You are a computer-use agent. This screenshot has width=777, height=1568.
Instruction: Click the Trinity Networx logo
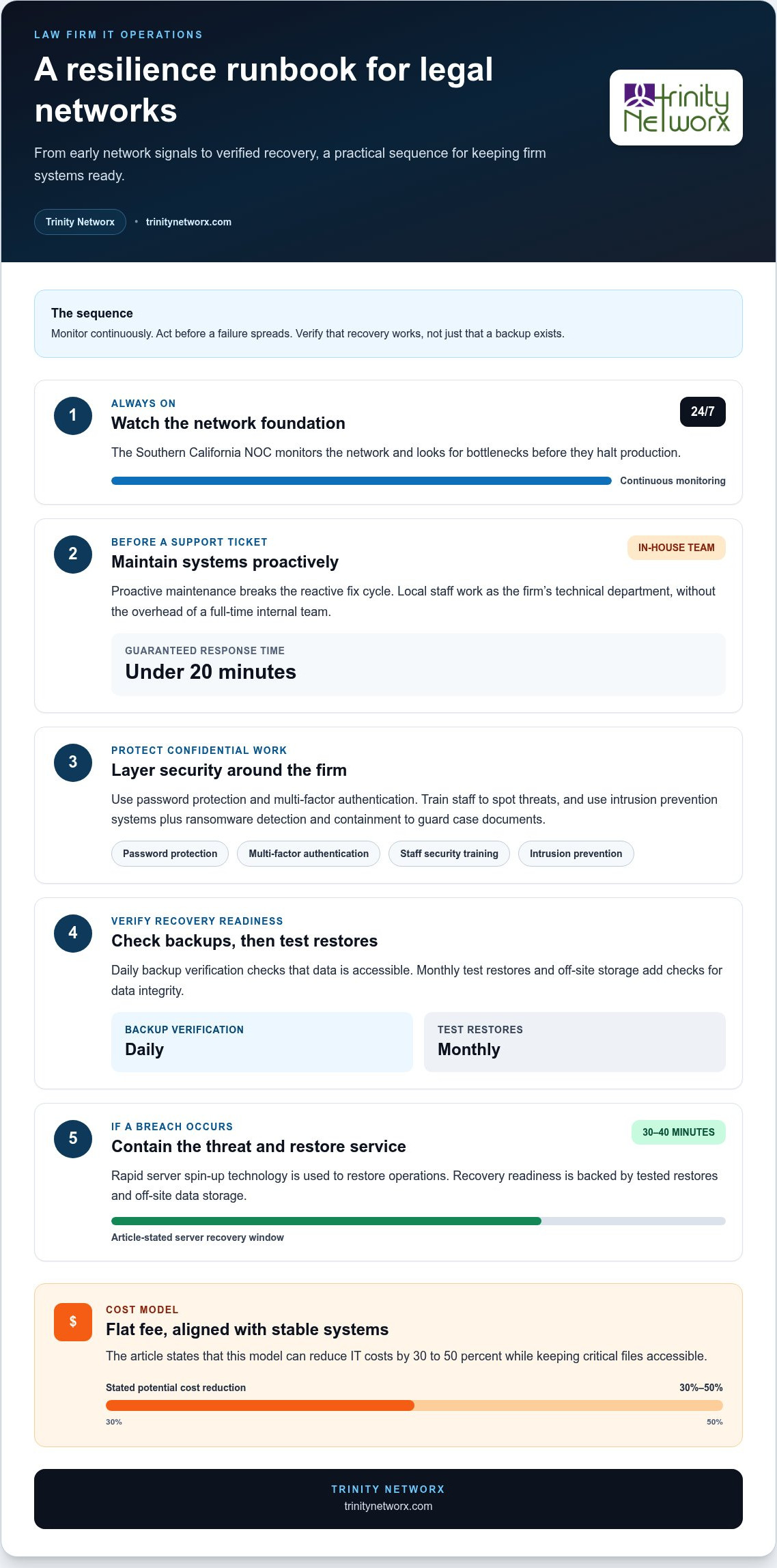pyautogui.click(x=676, y=107)
